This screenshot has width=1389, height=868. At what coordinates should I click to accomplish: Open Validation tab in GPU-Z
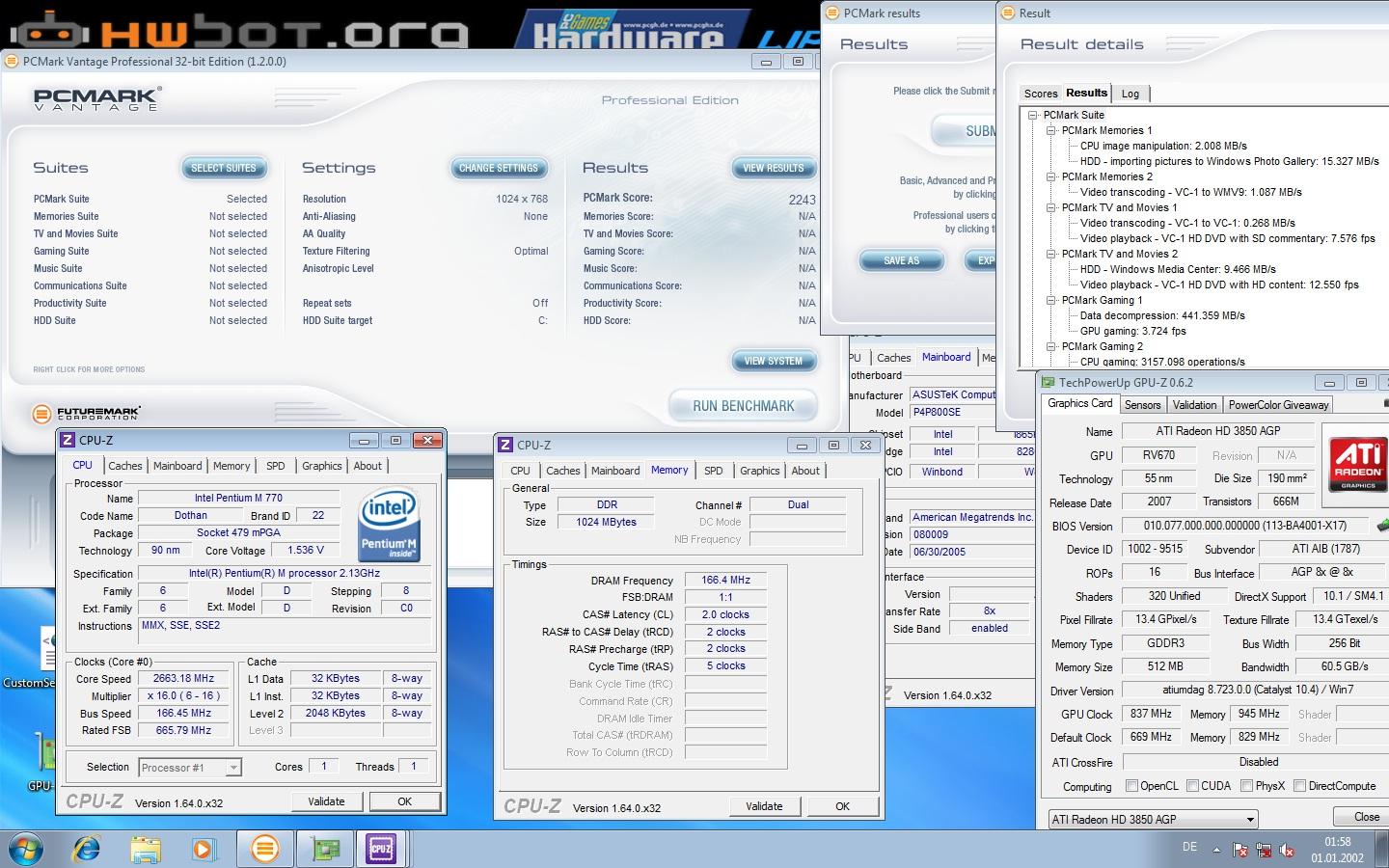[1194, 405]
